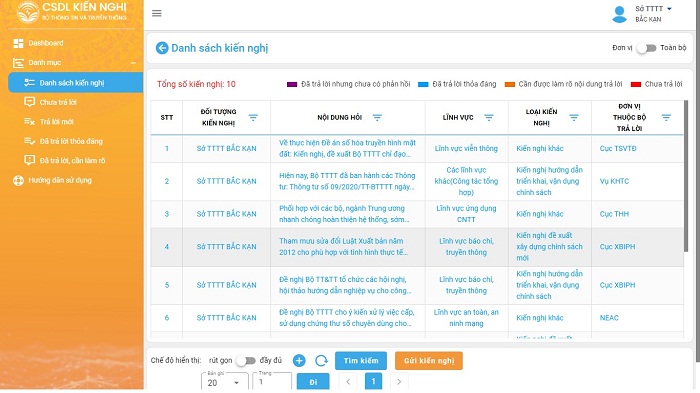Filter the Loại kiến nghị column
The image size is (700, 393).
coord(574,117)
